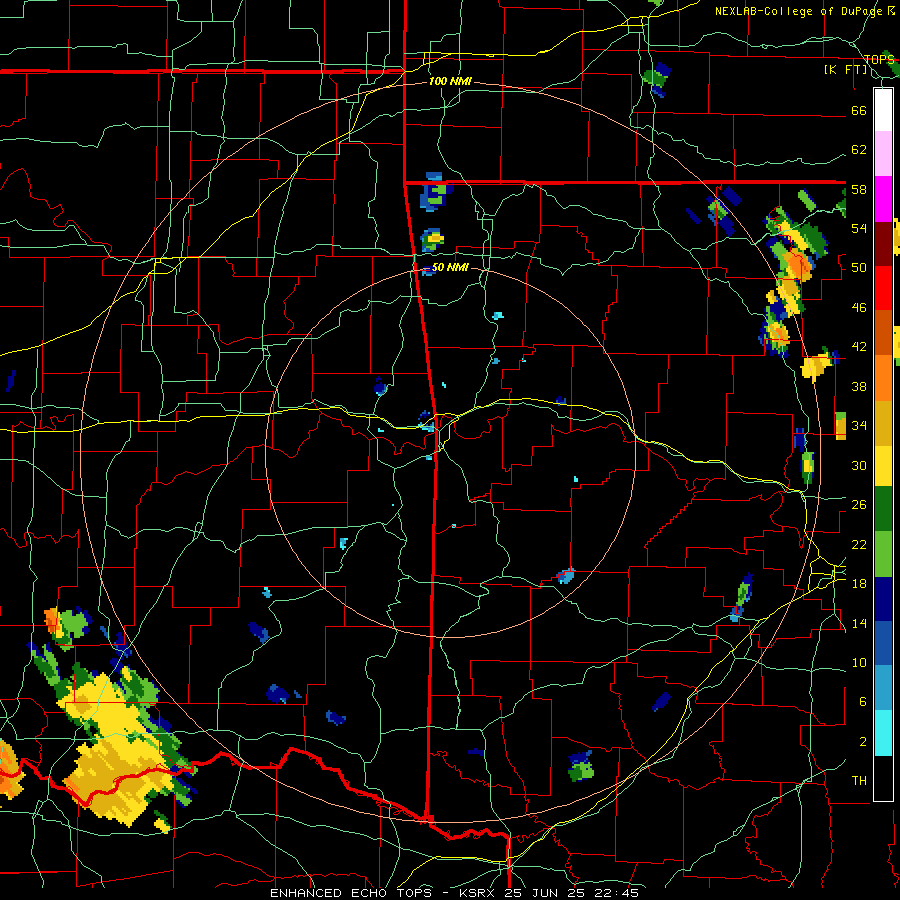Viewport: 900px width, 900px height.
Task: Select the dark green legend swatch
Action: (x=883, y=509)
